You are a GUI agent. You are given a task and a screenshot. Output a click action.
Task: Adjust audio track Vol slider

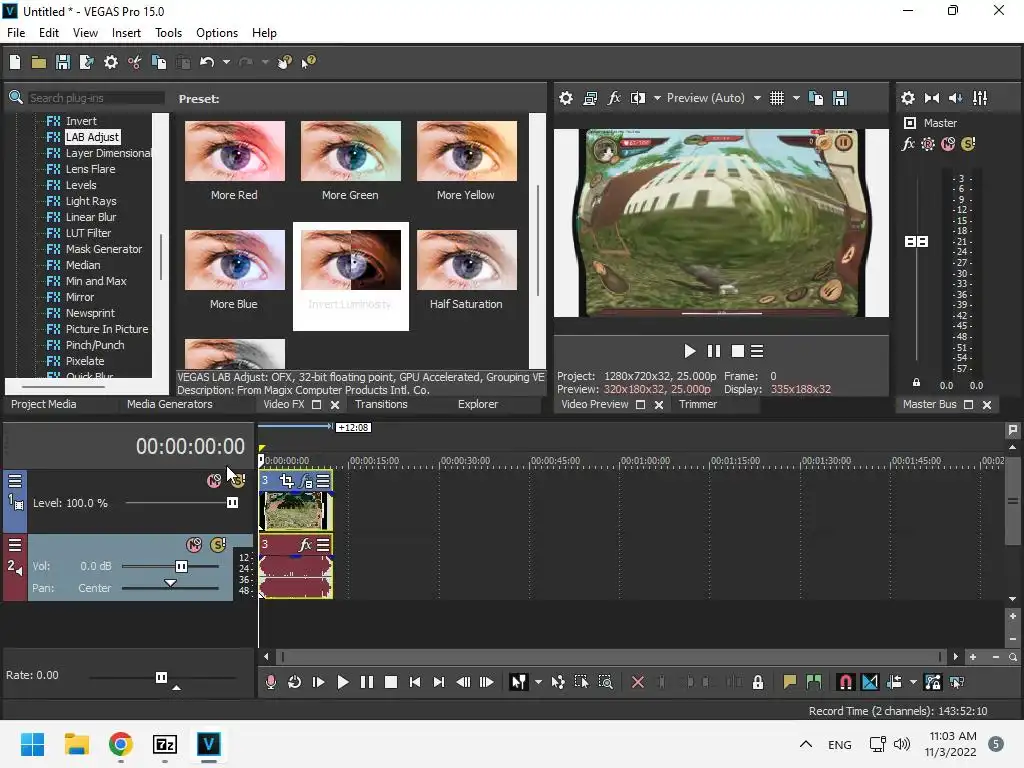182,566
